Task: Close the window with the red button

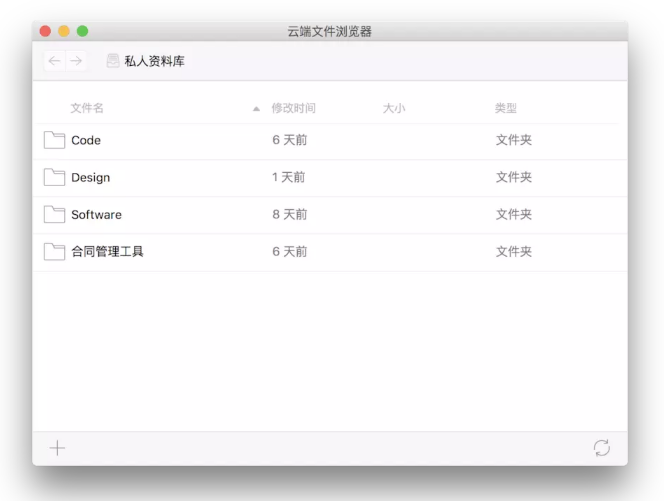Action: click(x=45, y=31)
